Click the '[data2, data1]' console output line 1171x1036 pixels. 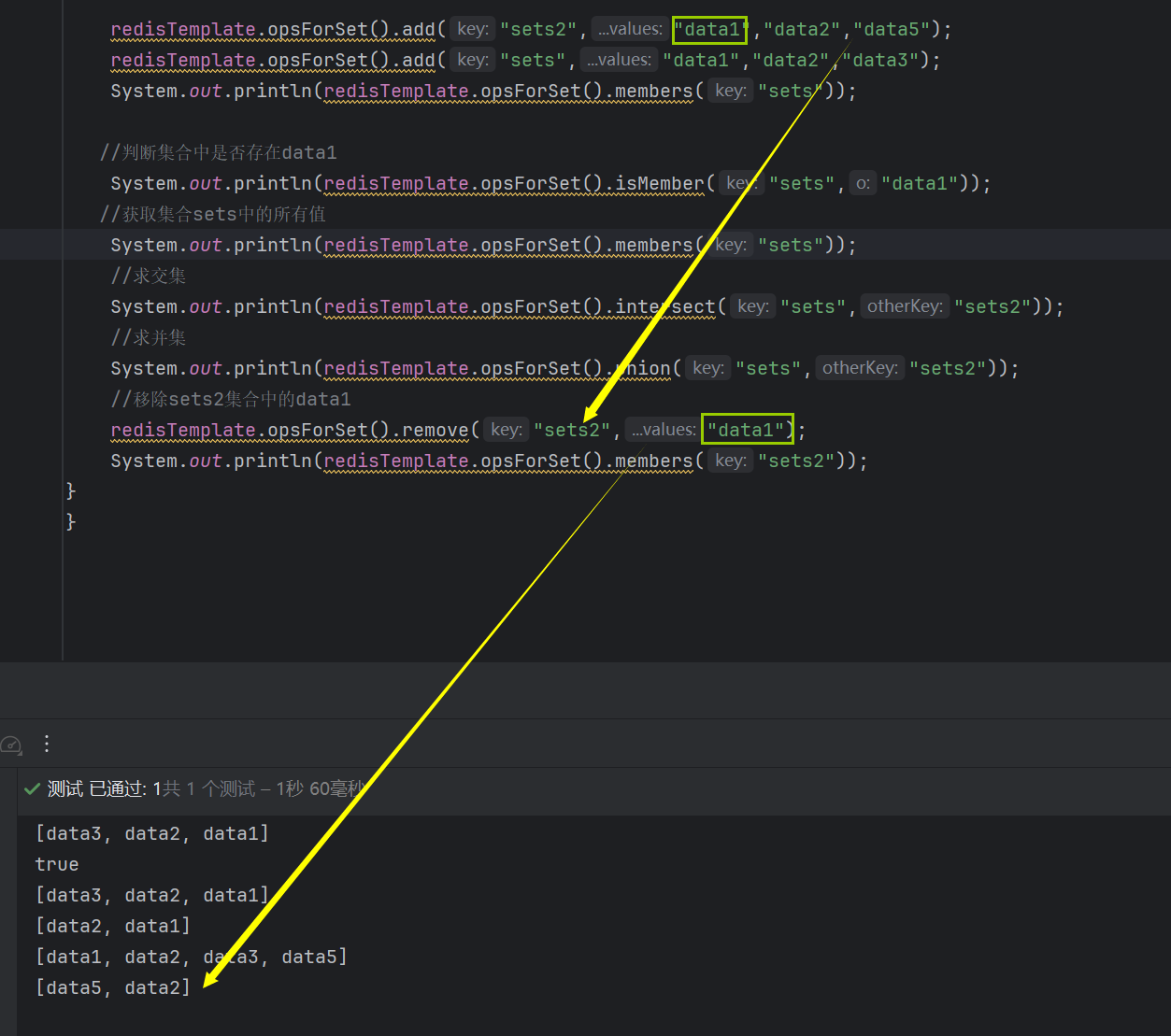112,926
